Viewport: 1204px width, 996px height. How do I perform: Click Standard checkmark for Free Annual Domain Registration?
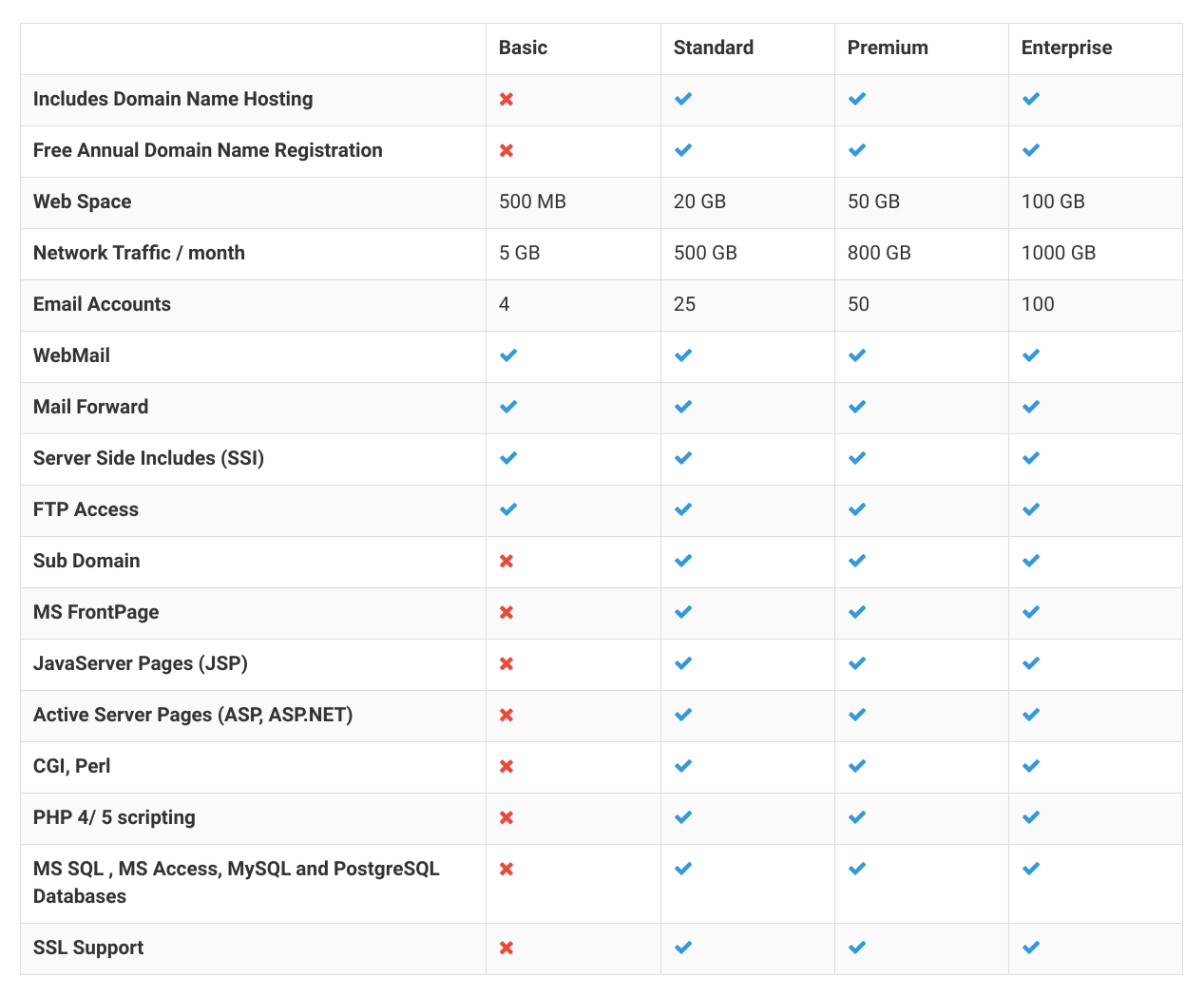tap(683, 150)
